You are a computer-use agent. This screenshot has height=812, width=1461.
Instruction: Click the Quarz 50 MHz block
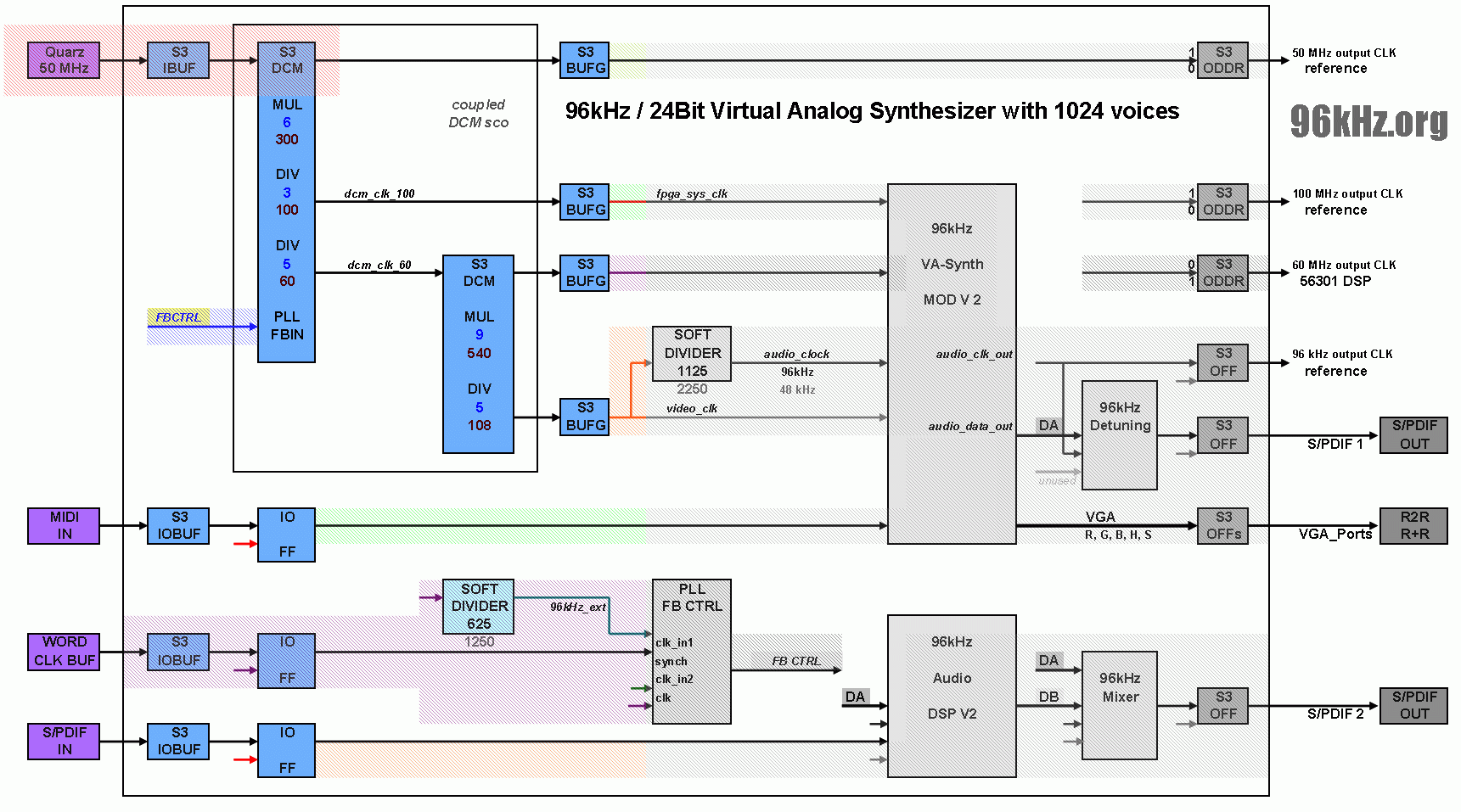64,60
